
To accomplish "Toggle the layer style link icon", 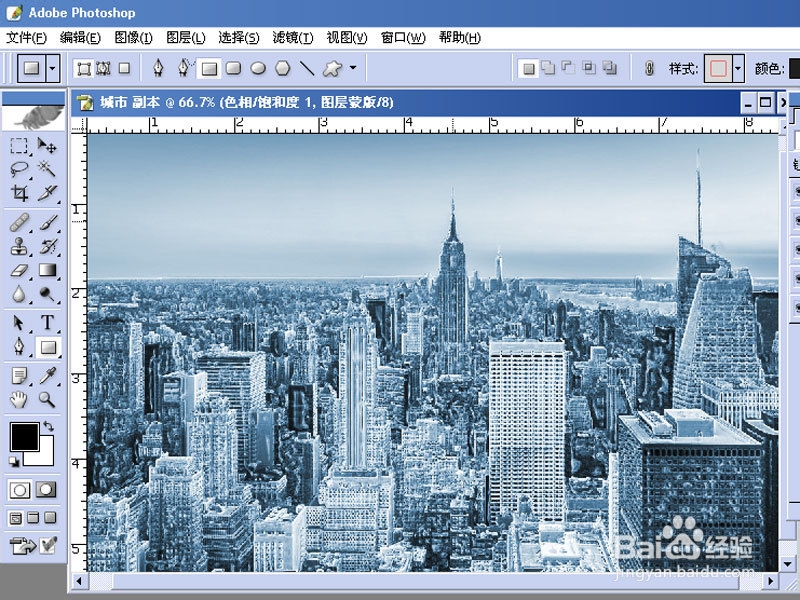I will tap(649, 68).
